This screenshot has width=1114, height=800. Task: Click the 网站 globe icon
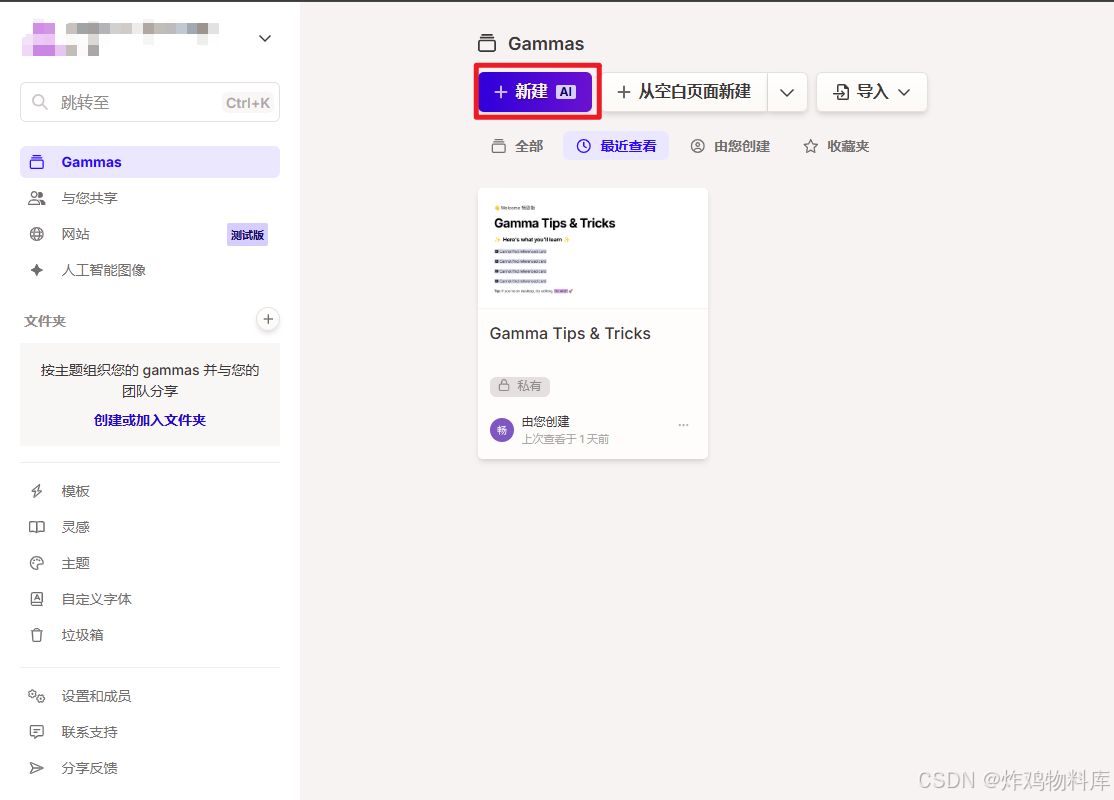tap(37, 234)
